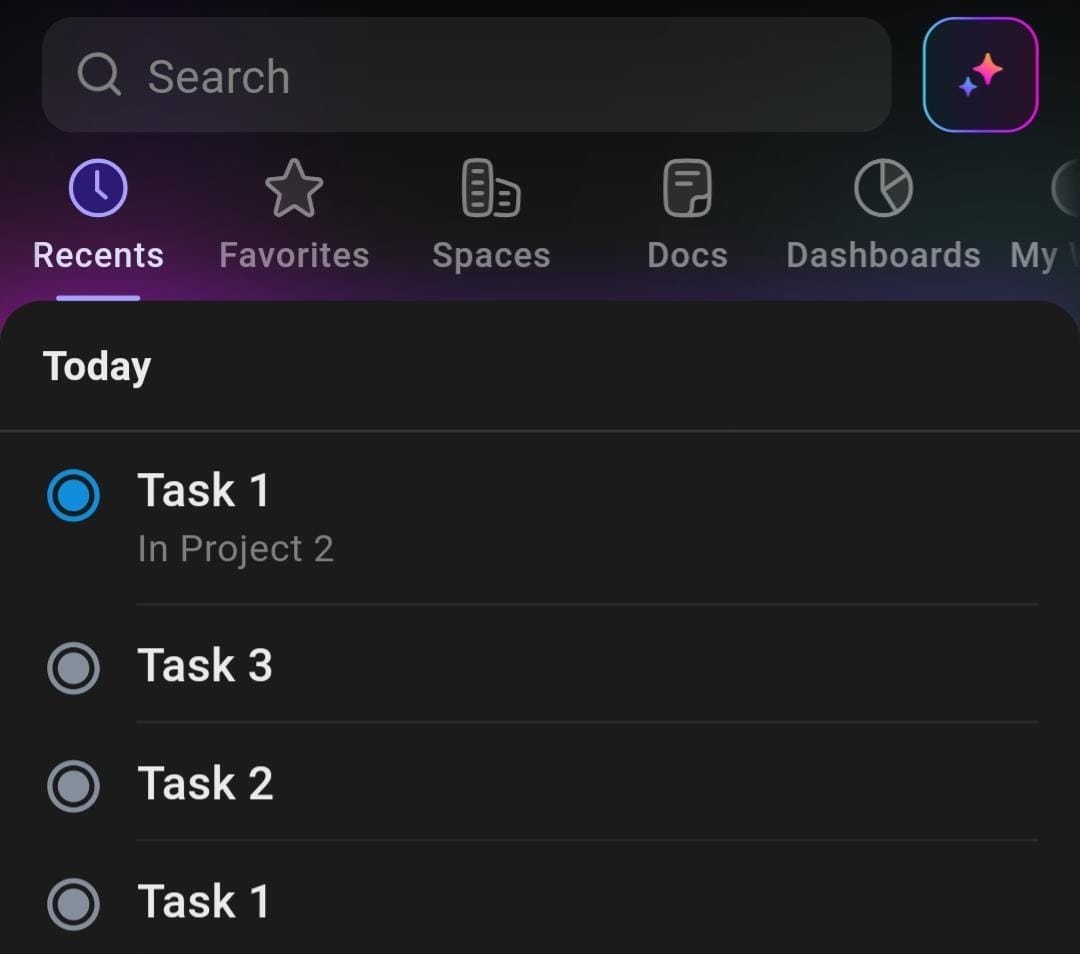Mark Task 3 via its status circle
1080x954 pixels.
tap(73, 668)
